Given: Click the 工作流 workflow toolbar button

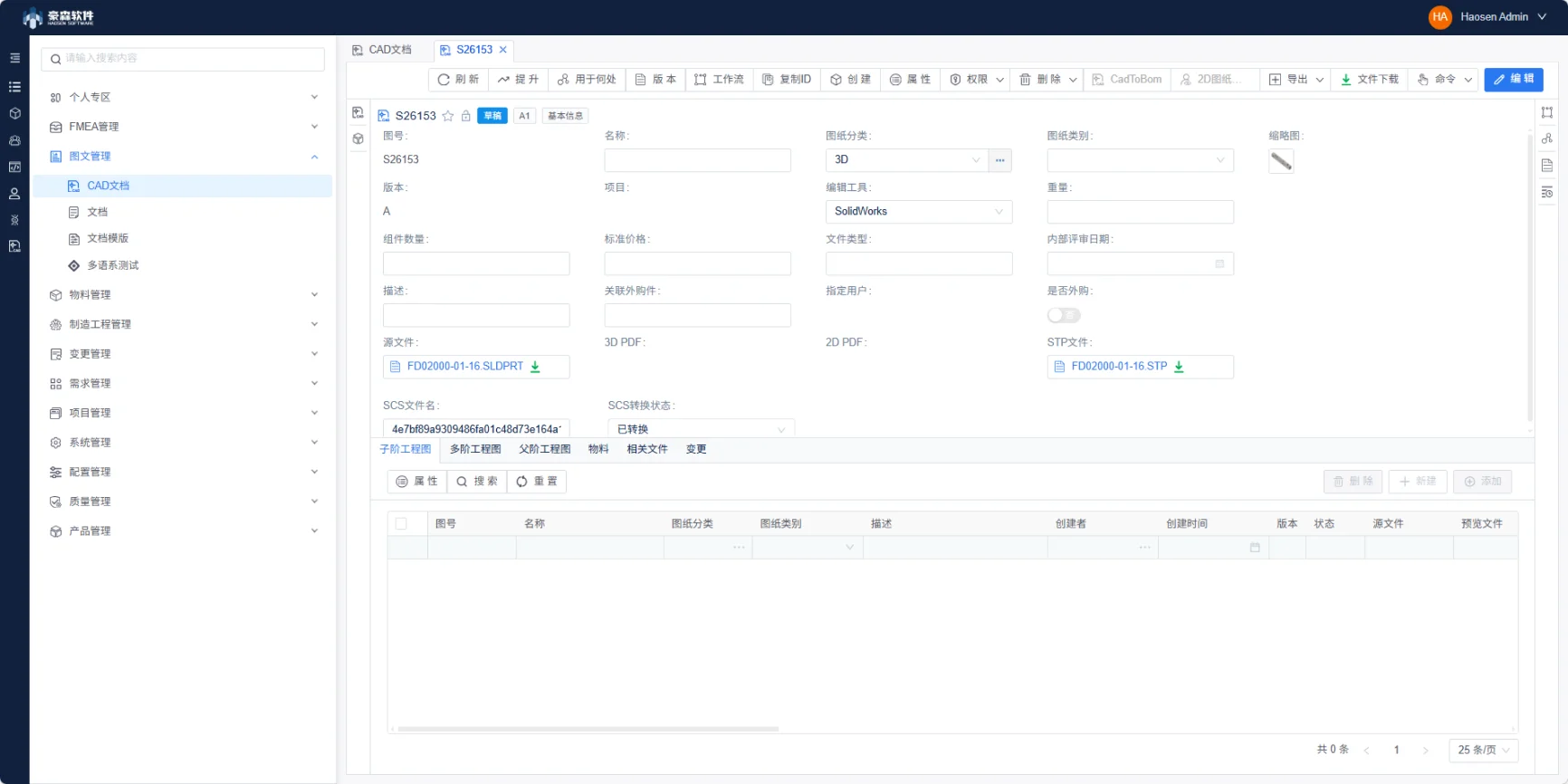Looking at the screenshot, I should 719,80.
